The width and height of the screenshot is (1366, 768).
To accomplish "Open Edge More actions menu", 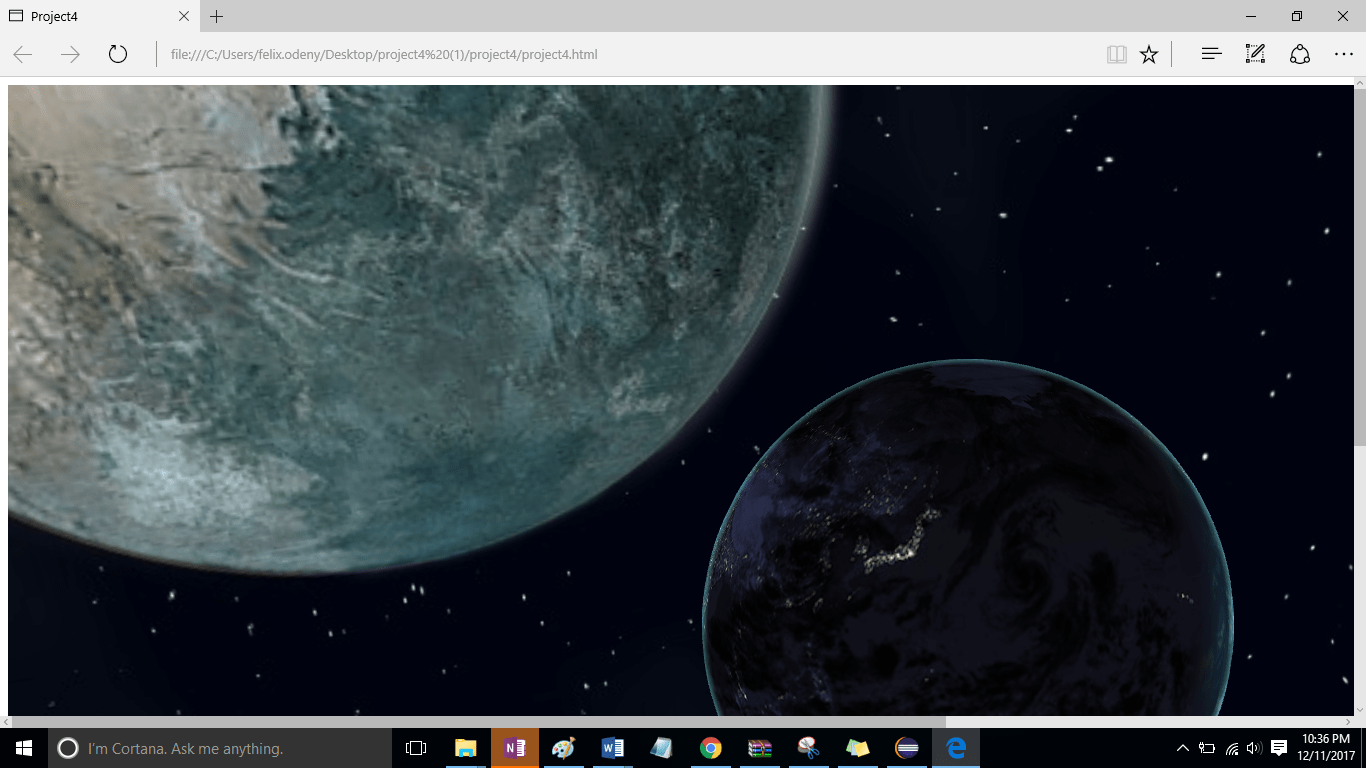I will coord(1343,54).
